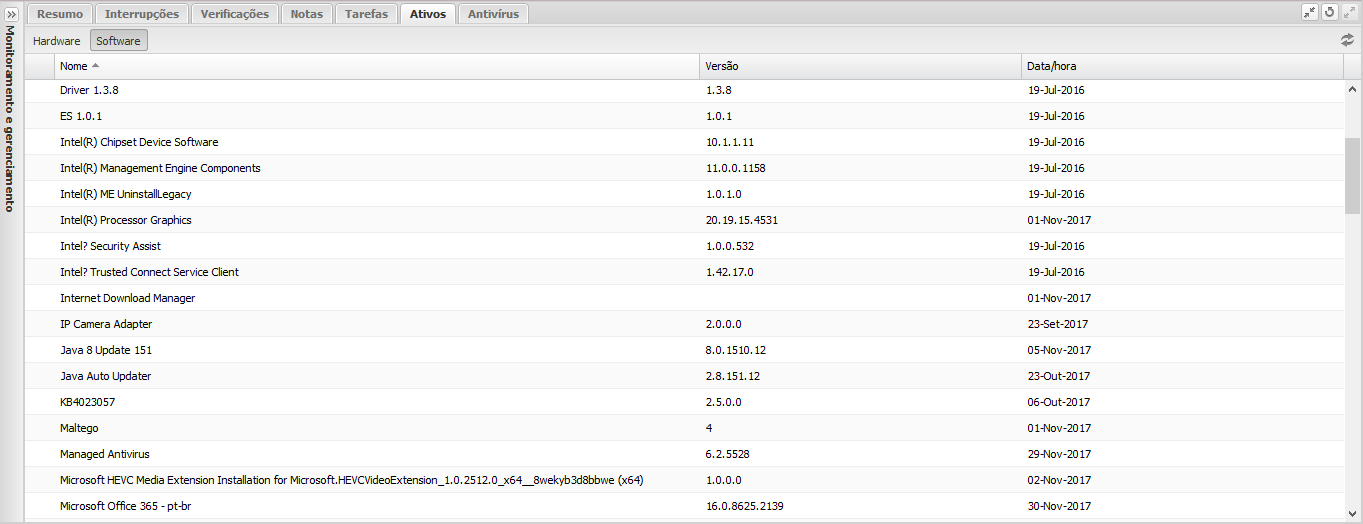
Task: Click version 10.1.1.11 cell
Action: tap(730, 142)
